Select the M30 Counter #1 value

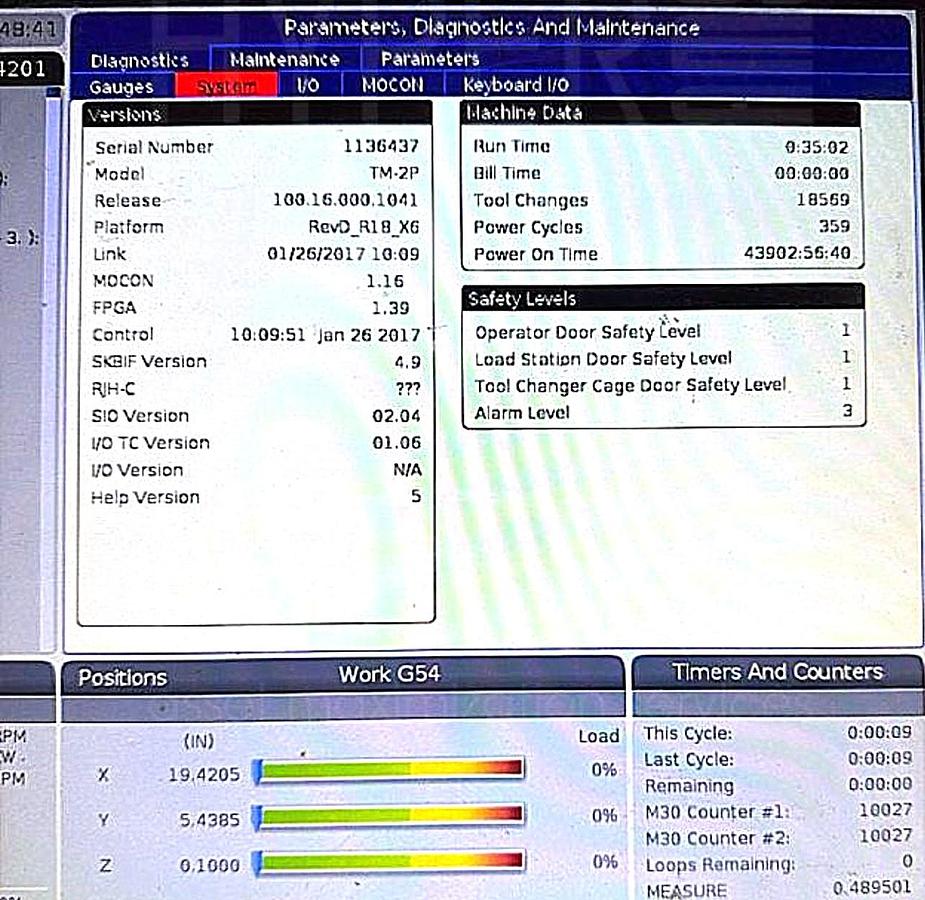pyautogui.click(x=885, y=810)
